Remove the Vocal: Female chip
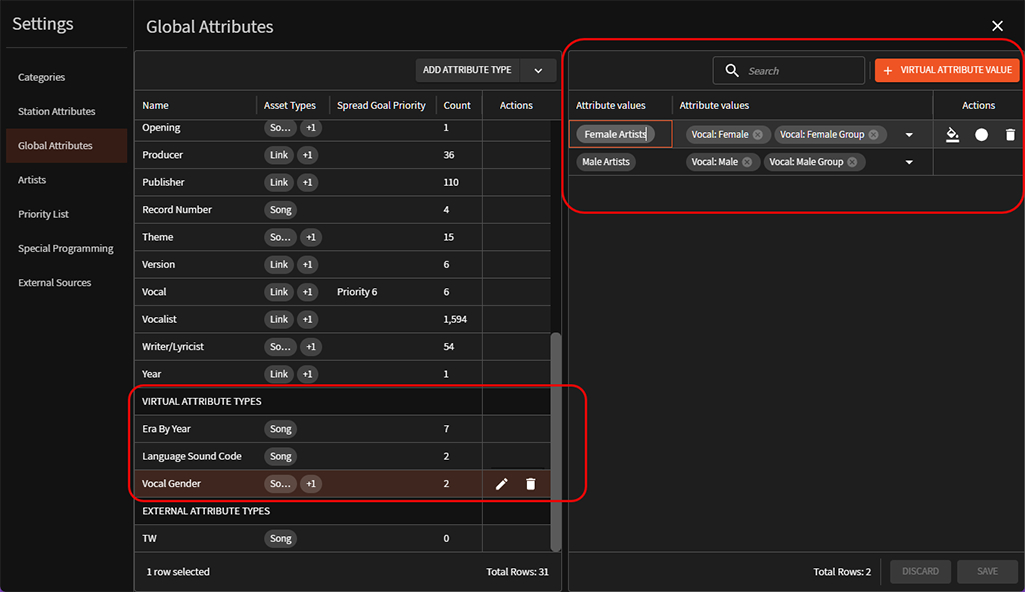 coord(758,135)
